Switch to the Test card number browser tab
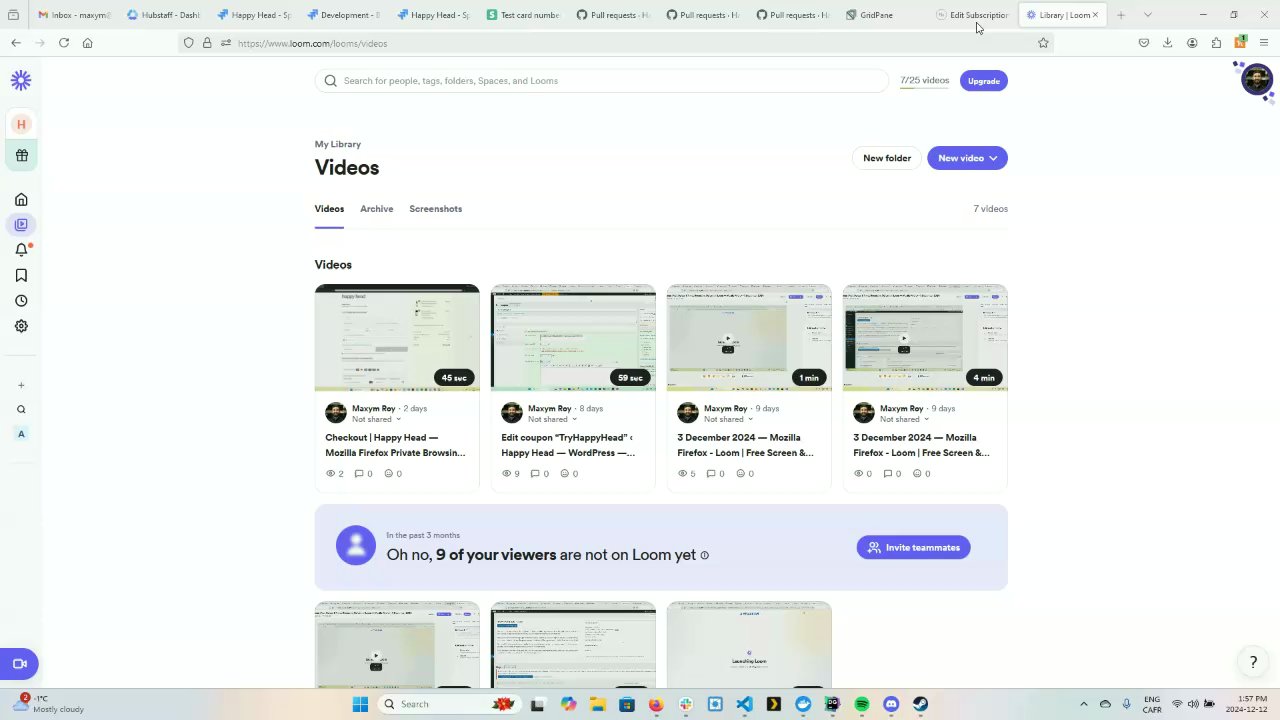This screenshot has height=720, width=1280. [x=523, y=15]
